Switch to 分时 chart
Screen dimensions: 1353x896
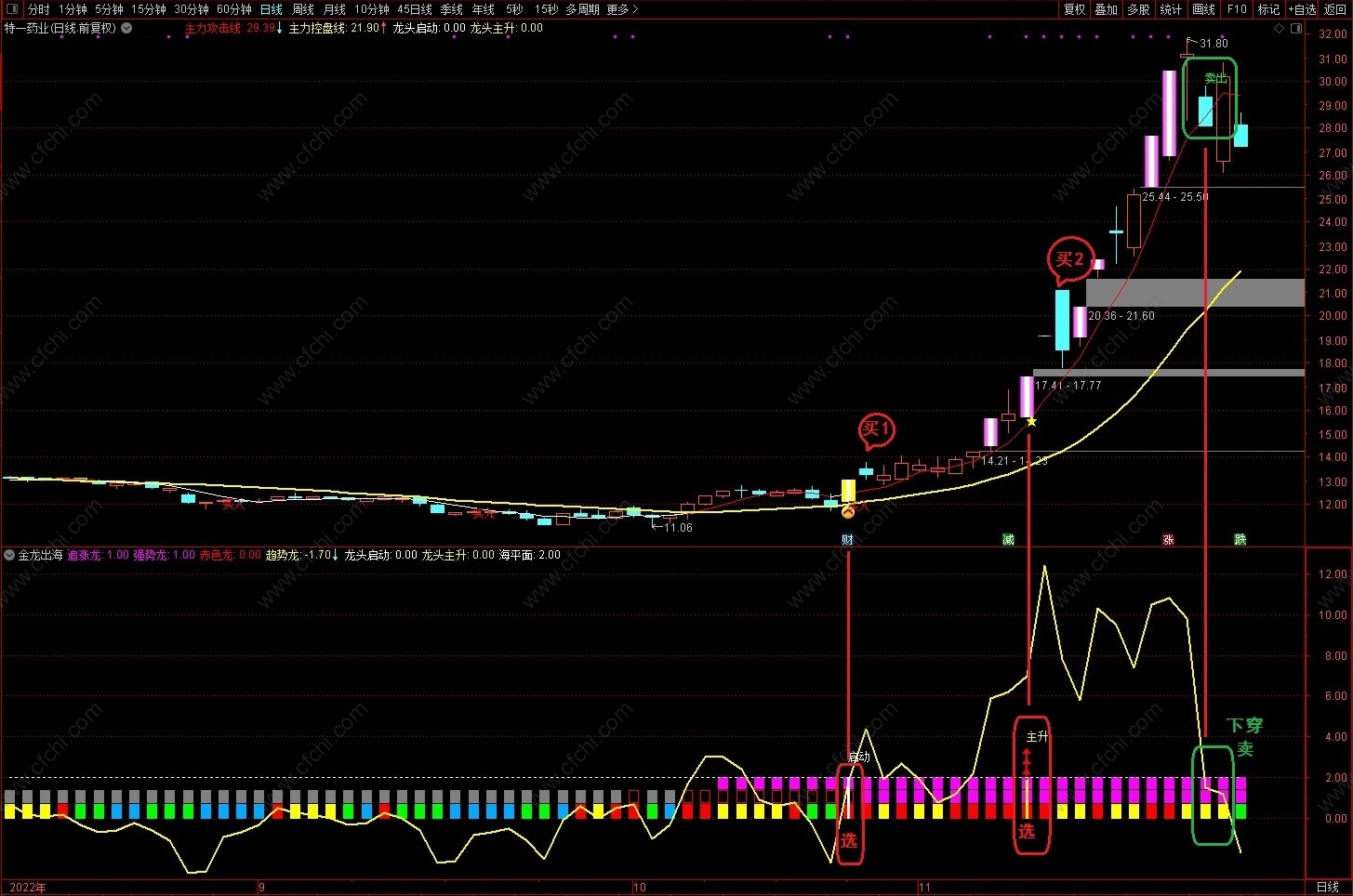(x=38, y=9)
